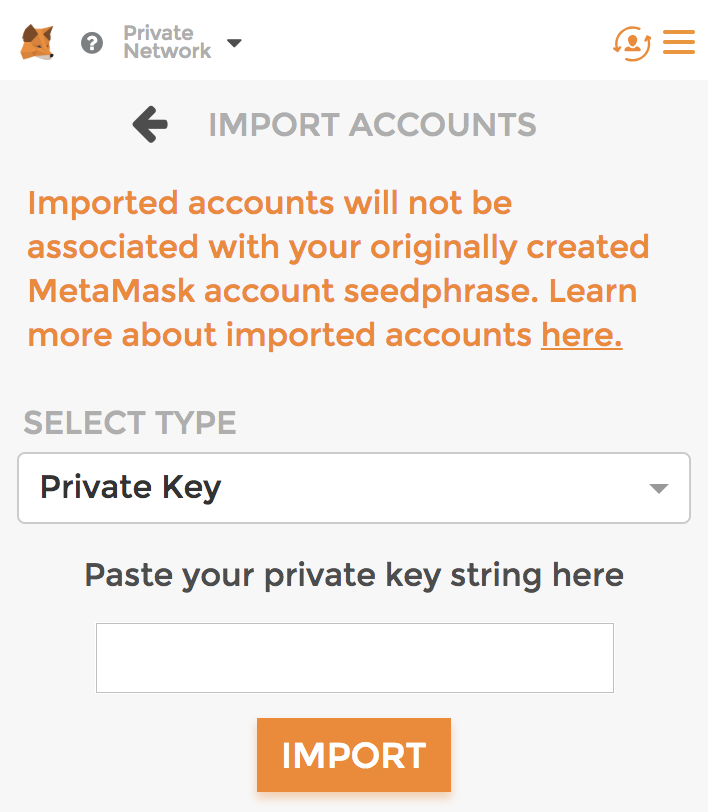Click the Private Network label
The width and height of the screenshot is (708, 812).
tap(167, 42)
